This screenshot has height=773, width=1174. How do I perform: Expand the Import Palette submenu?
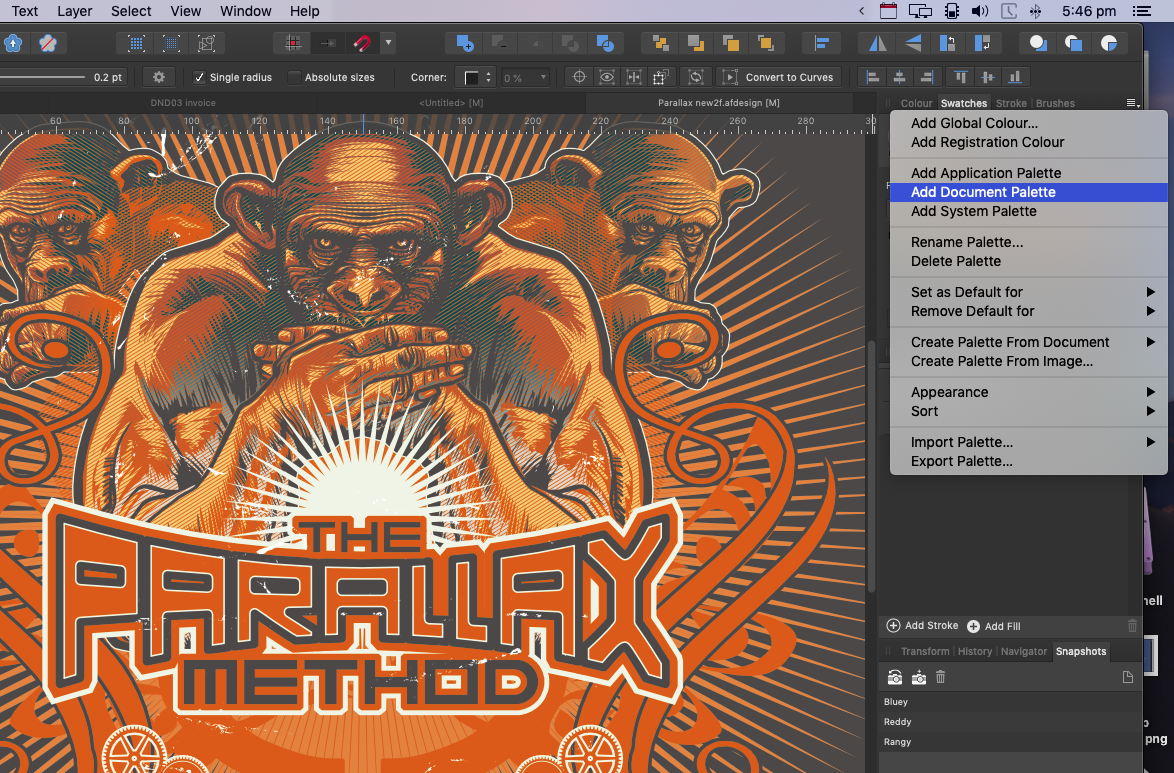pos(1029,443)
